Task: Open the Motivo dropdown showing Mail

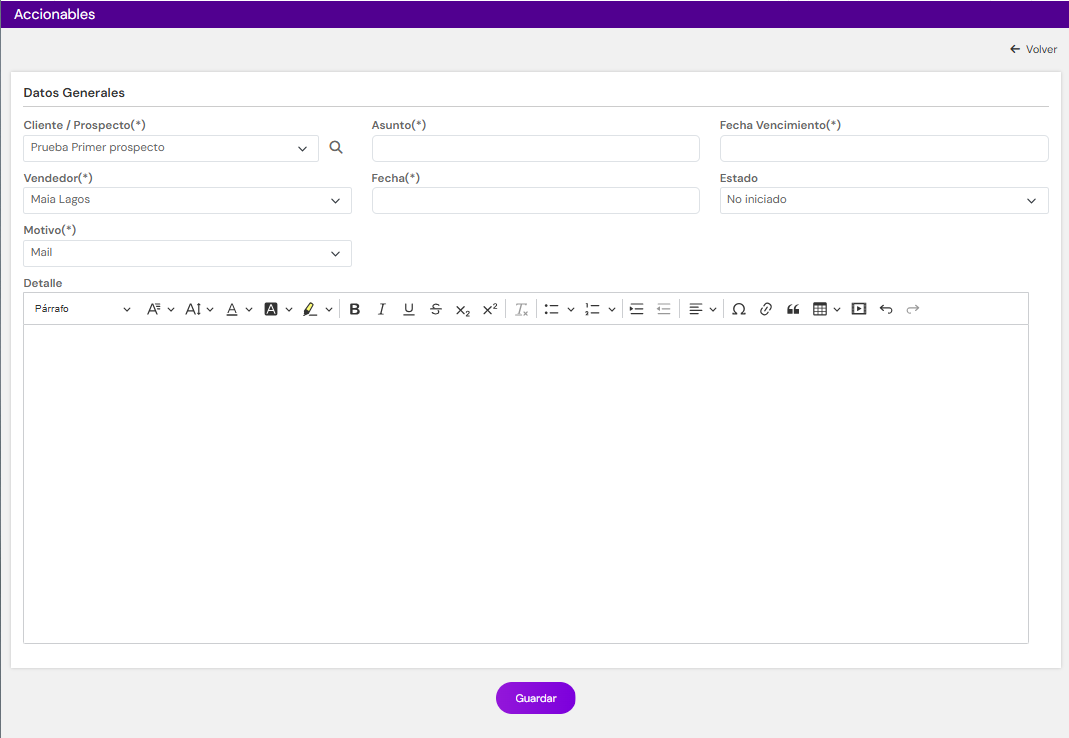Action: tap(187, 253)
